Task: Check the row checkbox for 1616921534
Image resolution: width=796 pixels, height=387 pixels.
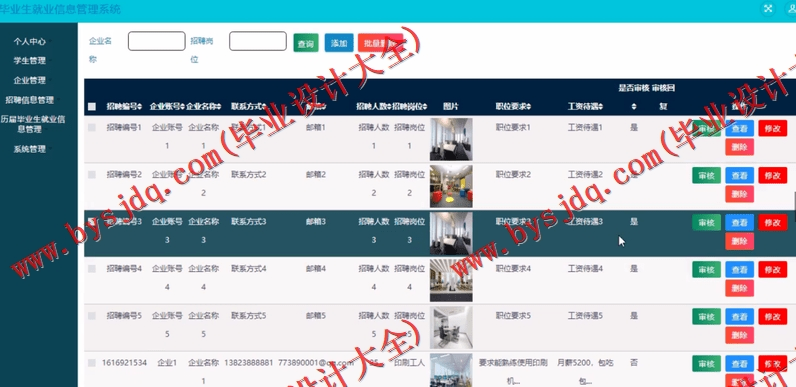Action: 92,363
